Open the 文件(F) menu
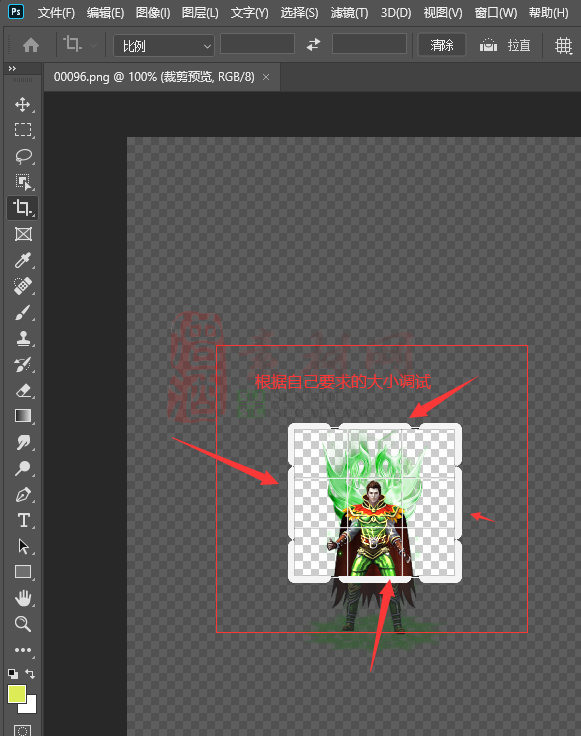The width and height of the screenshot is (581, 736). pos(56,13)
